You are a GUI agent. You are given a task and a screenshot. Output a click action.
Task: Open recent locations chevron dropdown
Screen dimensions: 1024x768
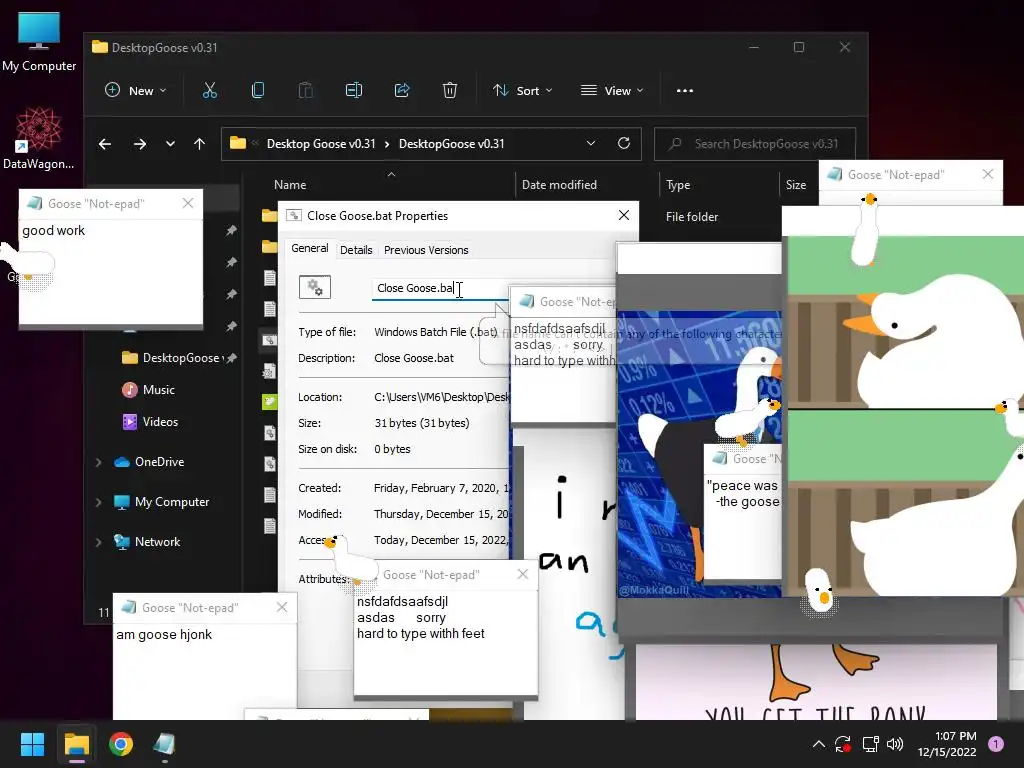click(170, 144)
